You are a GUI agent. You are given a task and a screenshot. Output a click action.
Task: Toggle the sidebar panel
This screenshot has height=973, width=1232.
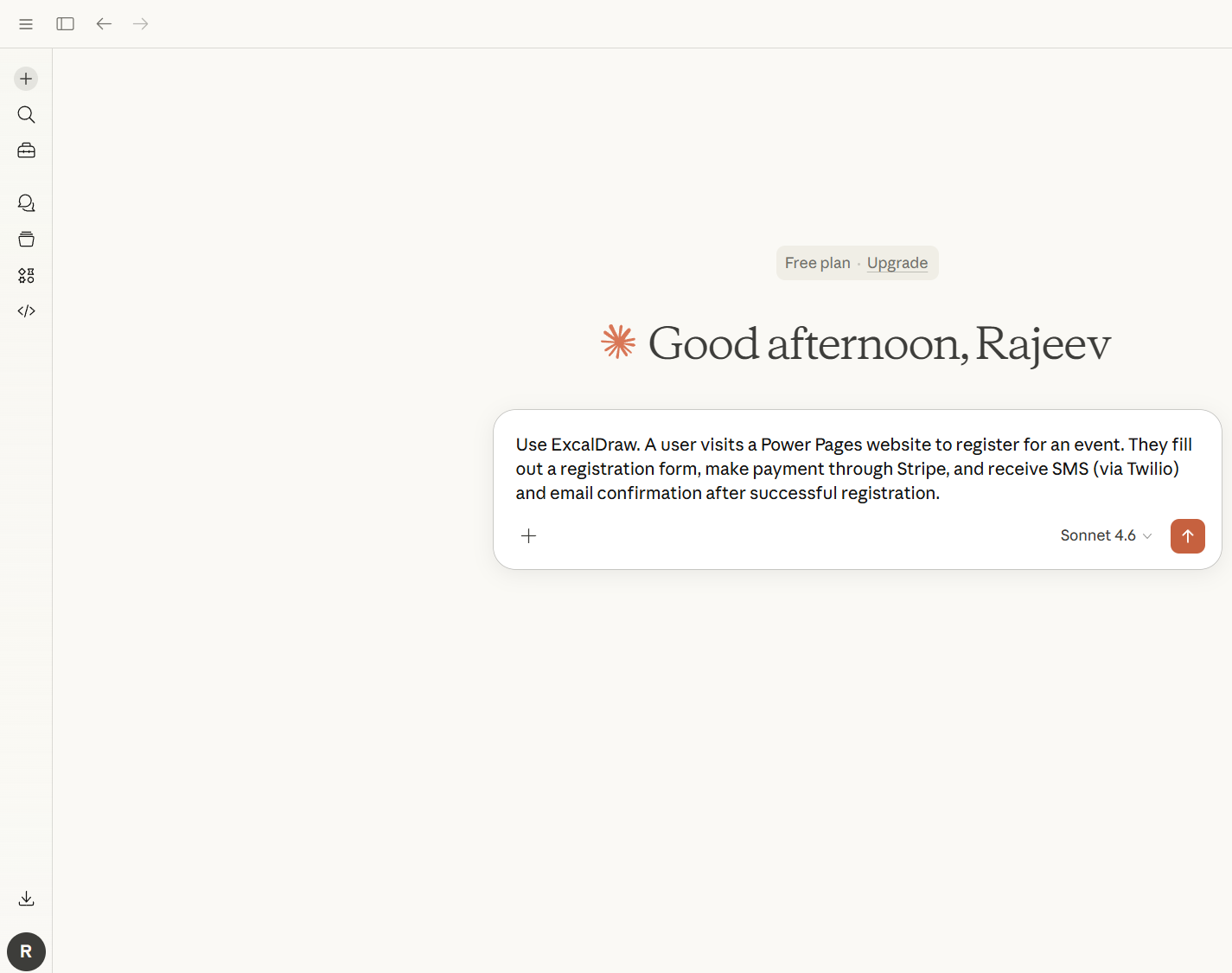65,24
